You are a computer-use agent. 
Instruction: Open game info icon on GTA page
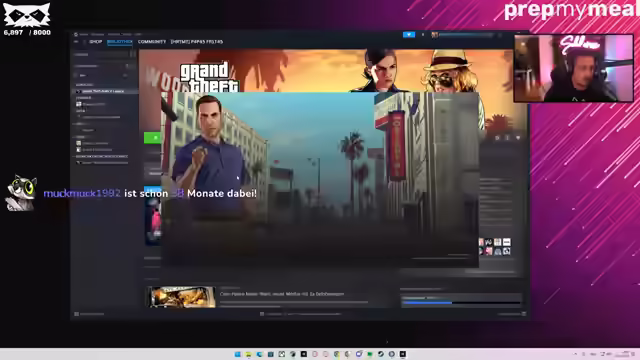click(x=507, y=138)
